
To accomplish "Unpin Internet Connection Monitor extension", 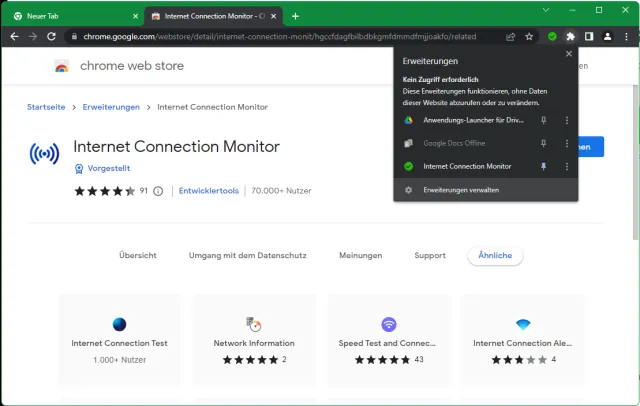I will click(544, 166).
